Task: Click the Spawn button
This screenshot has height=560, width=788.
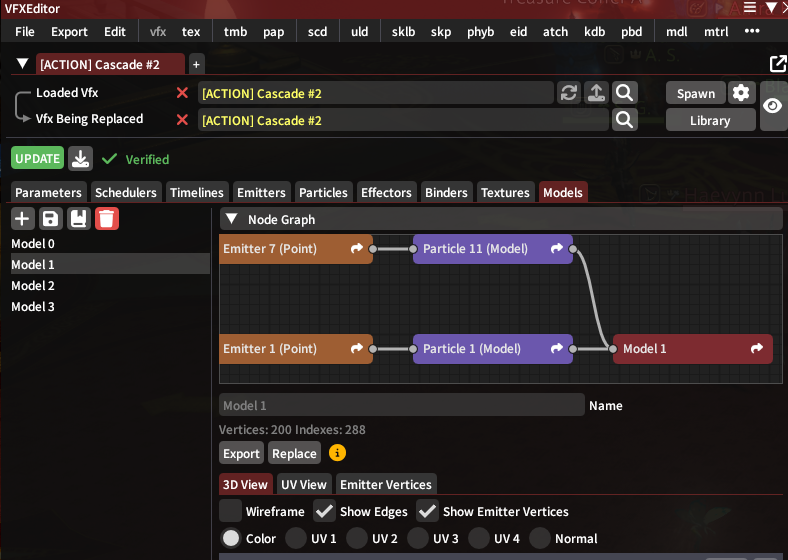Action: (x=696, y=94)
